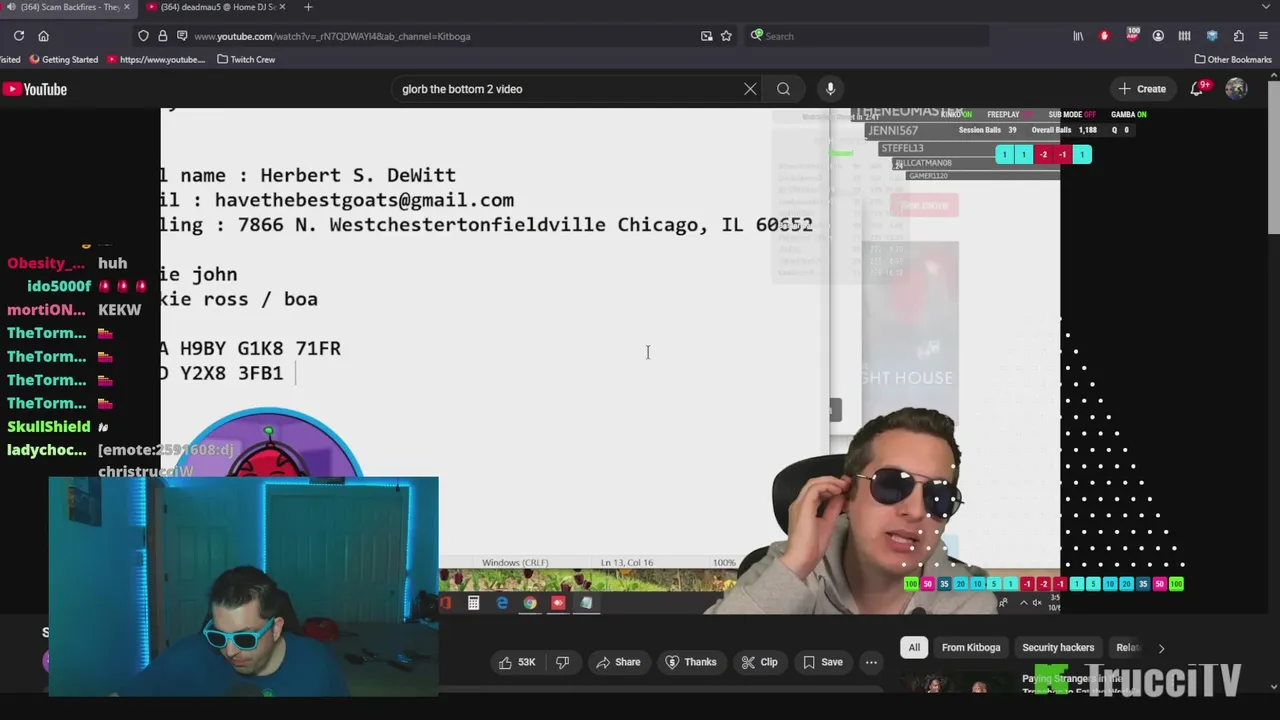Show all tabs list dropdown

click(x=1266, y=7)
